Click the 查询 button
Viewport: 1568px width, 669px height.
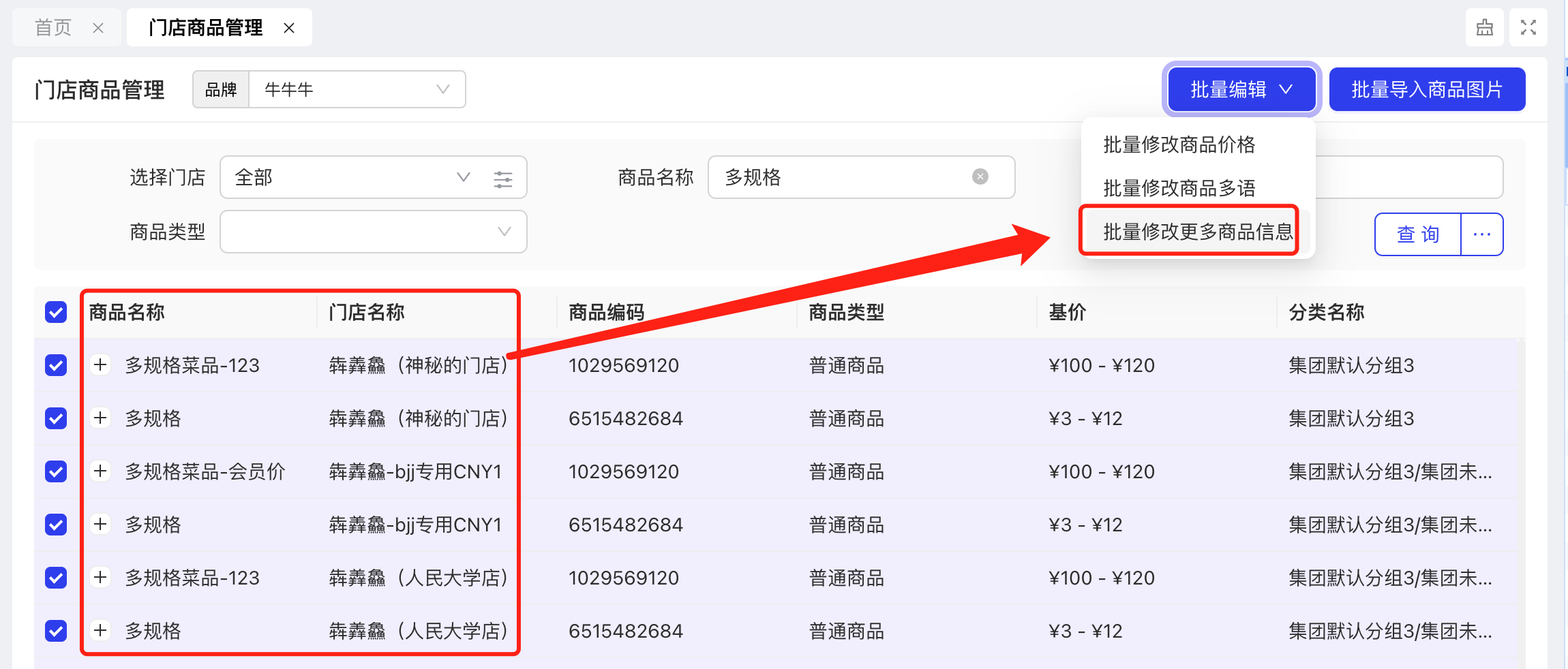point(1418,234)
